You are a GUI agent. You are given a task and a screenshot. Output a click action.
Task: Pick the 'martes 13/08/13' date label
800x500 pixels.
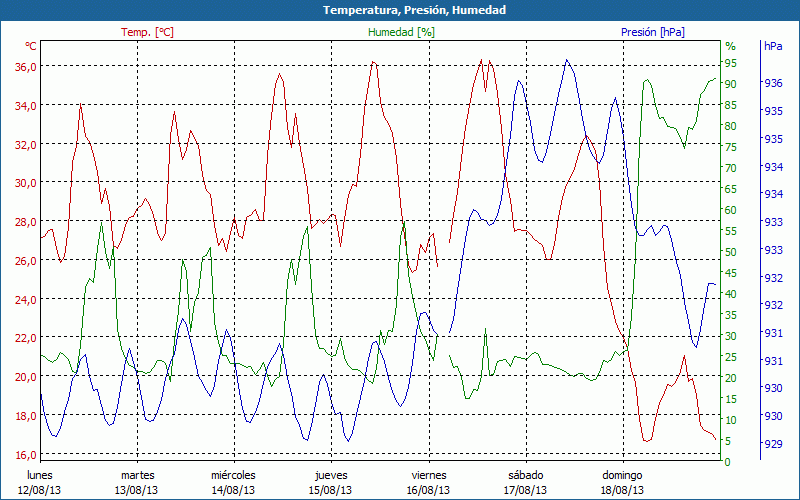[137, 482]
